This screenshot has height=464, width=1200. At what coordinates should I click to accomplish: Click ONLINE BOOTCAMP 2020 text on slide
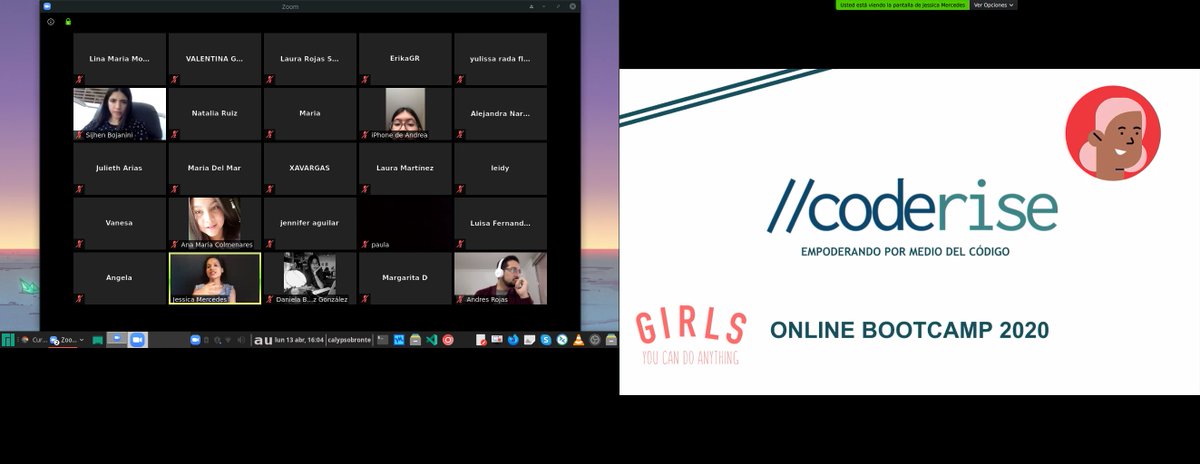[x=909, y=330]
